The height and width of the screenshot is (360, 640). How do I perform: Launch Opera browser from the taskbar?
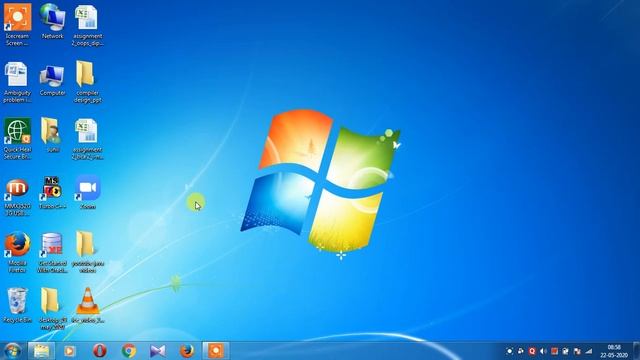[100, 351]
